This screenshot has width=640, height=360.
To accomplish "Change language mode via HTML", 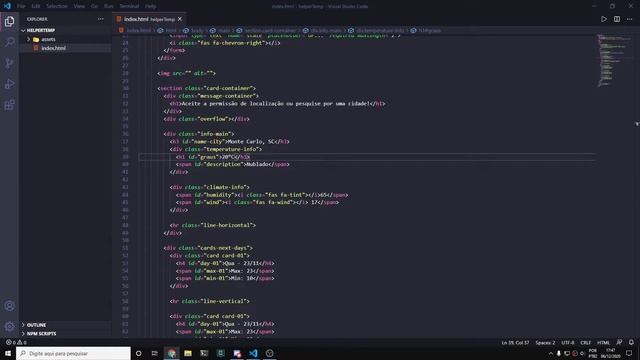I will click(603, 342).
